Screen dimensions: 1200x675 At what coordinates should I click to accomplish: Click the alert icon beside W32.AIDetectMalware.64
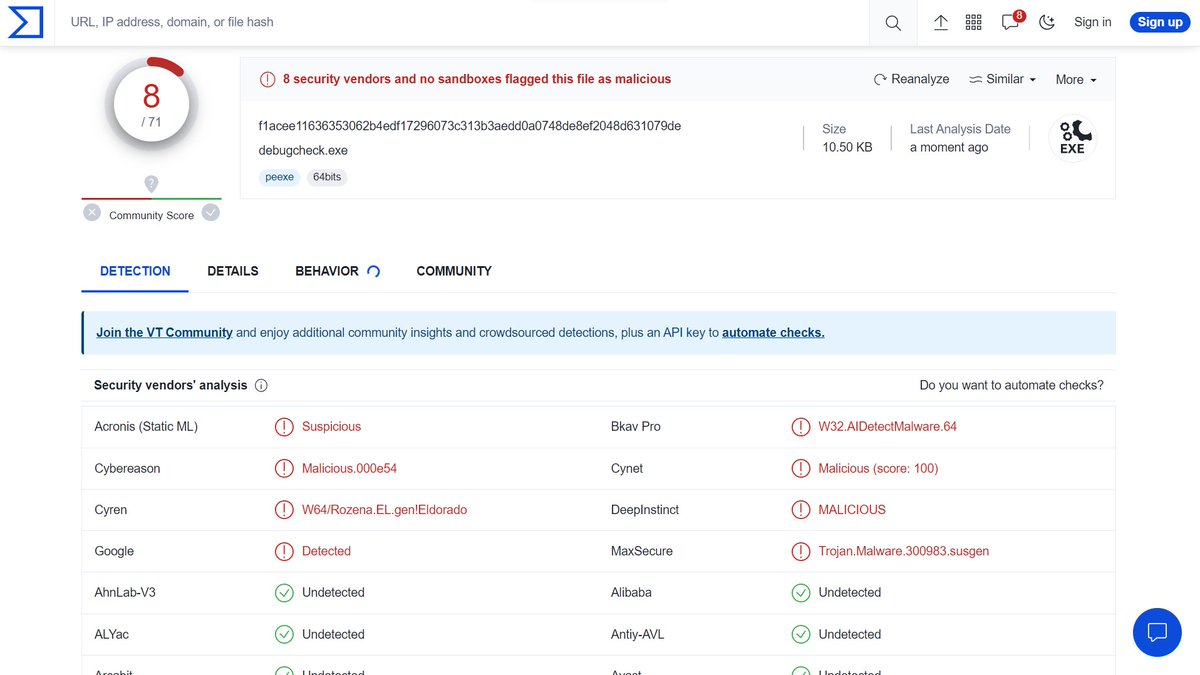(800, 427)
